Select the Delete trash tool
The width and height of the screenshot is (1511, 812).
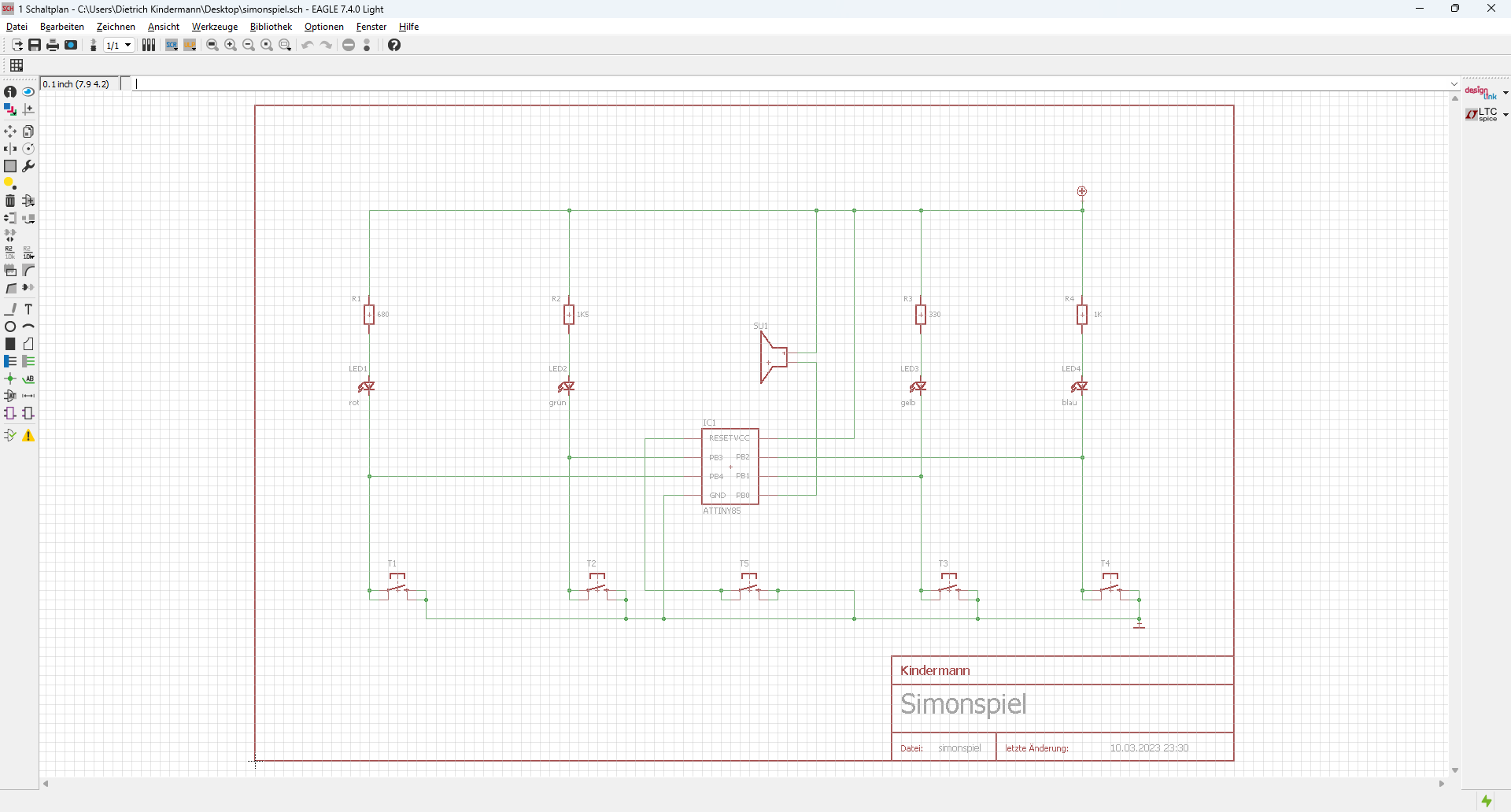[x=10, y=201]
